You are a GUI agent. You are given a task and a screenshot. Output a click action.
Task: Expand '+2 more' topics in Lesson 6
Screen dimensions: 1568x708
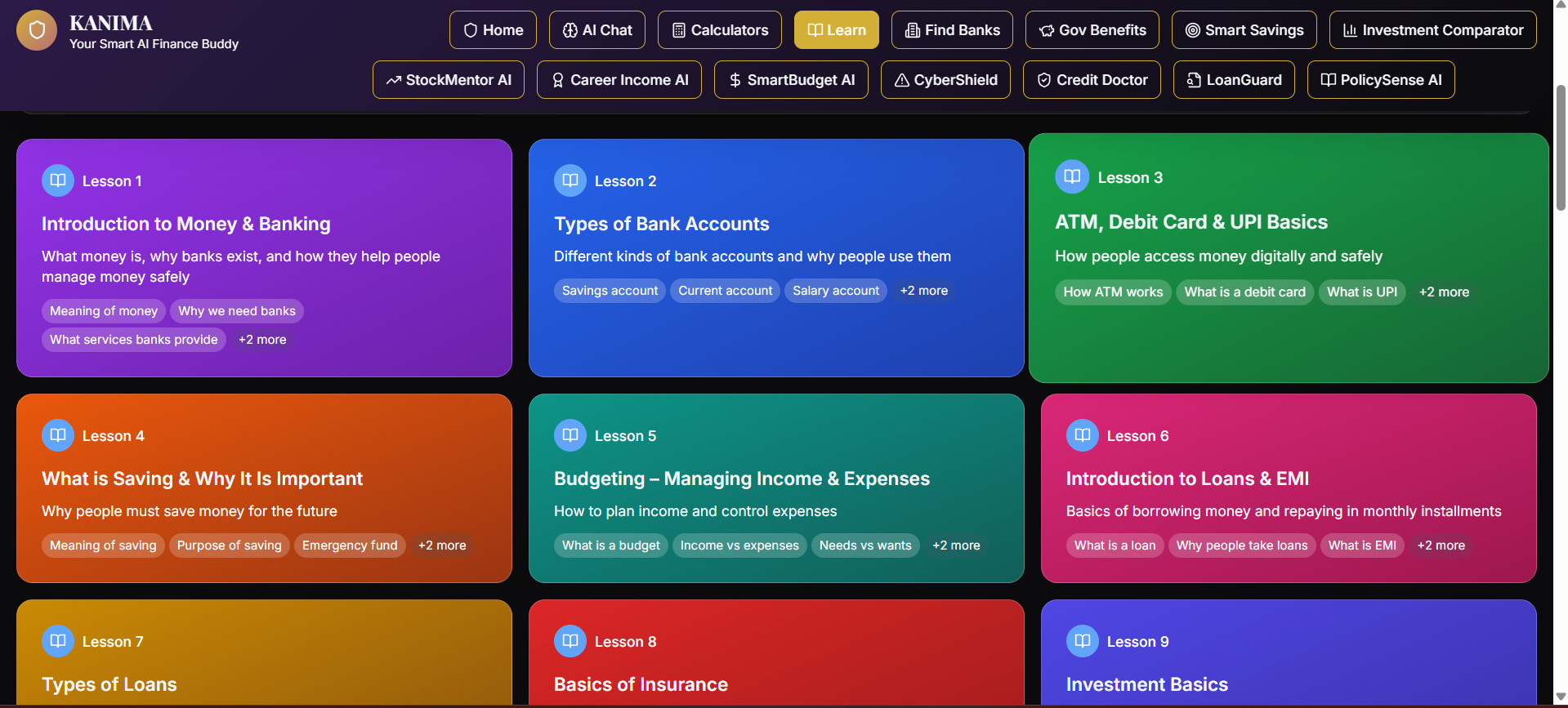pyautogui.click(x=1441, y=545)
